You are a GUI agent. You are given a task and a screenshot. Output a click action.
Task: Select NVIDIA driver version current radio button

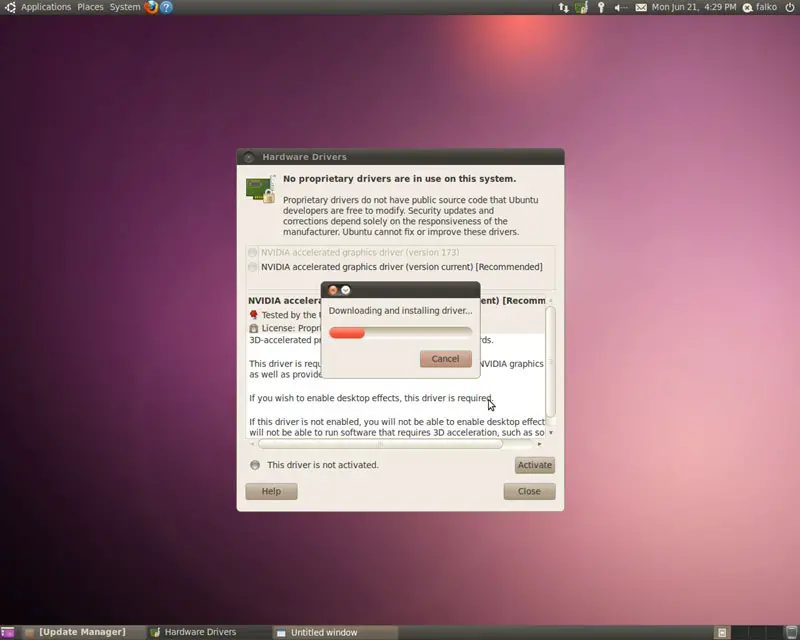point(253,266)
